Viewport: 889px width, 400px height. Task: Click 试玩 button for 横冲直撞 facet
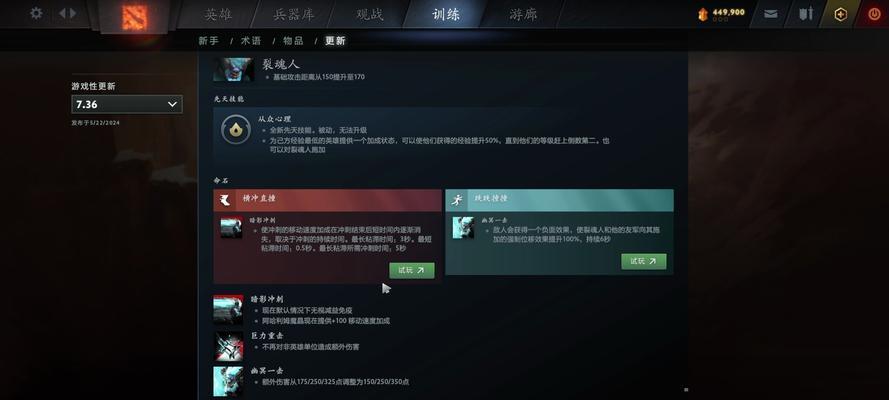tap(412, 270)
